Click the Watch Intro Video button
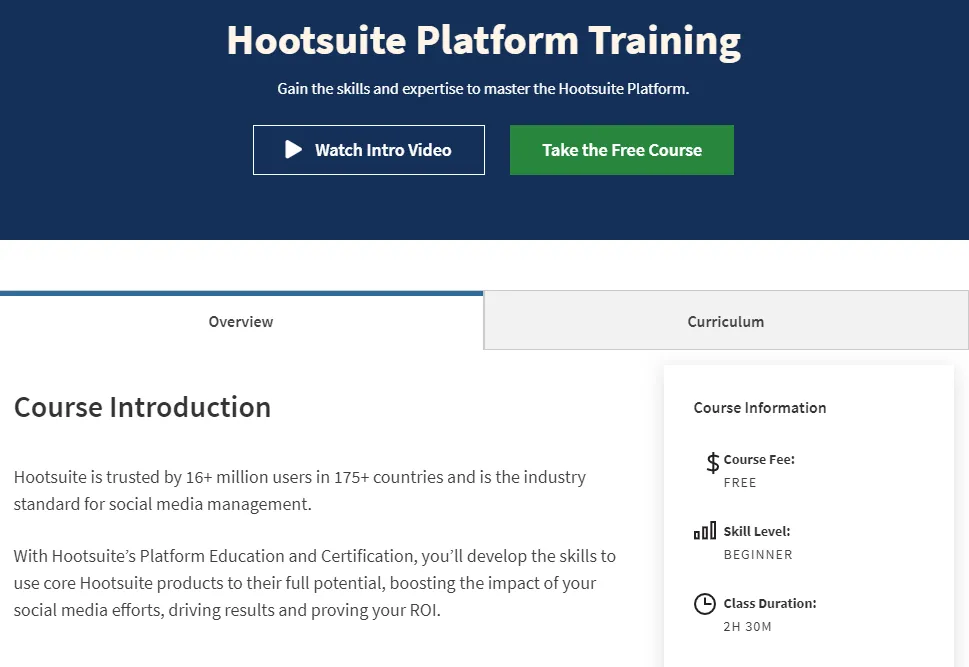The height and width of the screenshot is (667, 969). pyautogui.click(x=369, y=150)
